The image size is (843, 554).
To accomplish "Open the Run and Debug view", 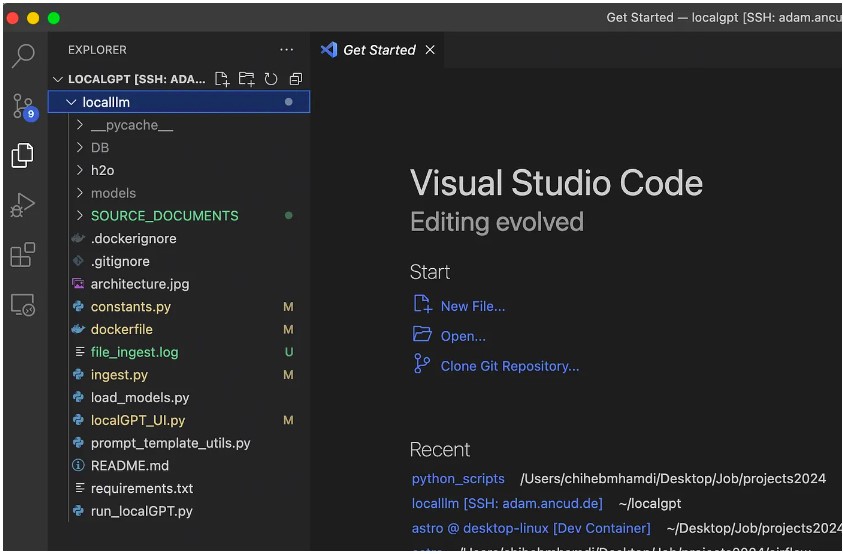I will pos(22,205).
